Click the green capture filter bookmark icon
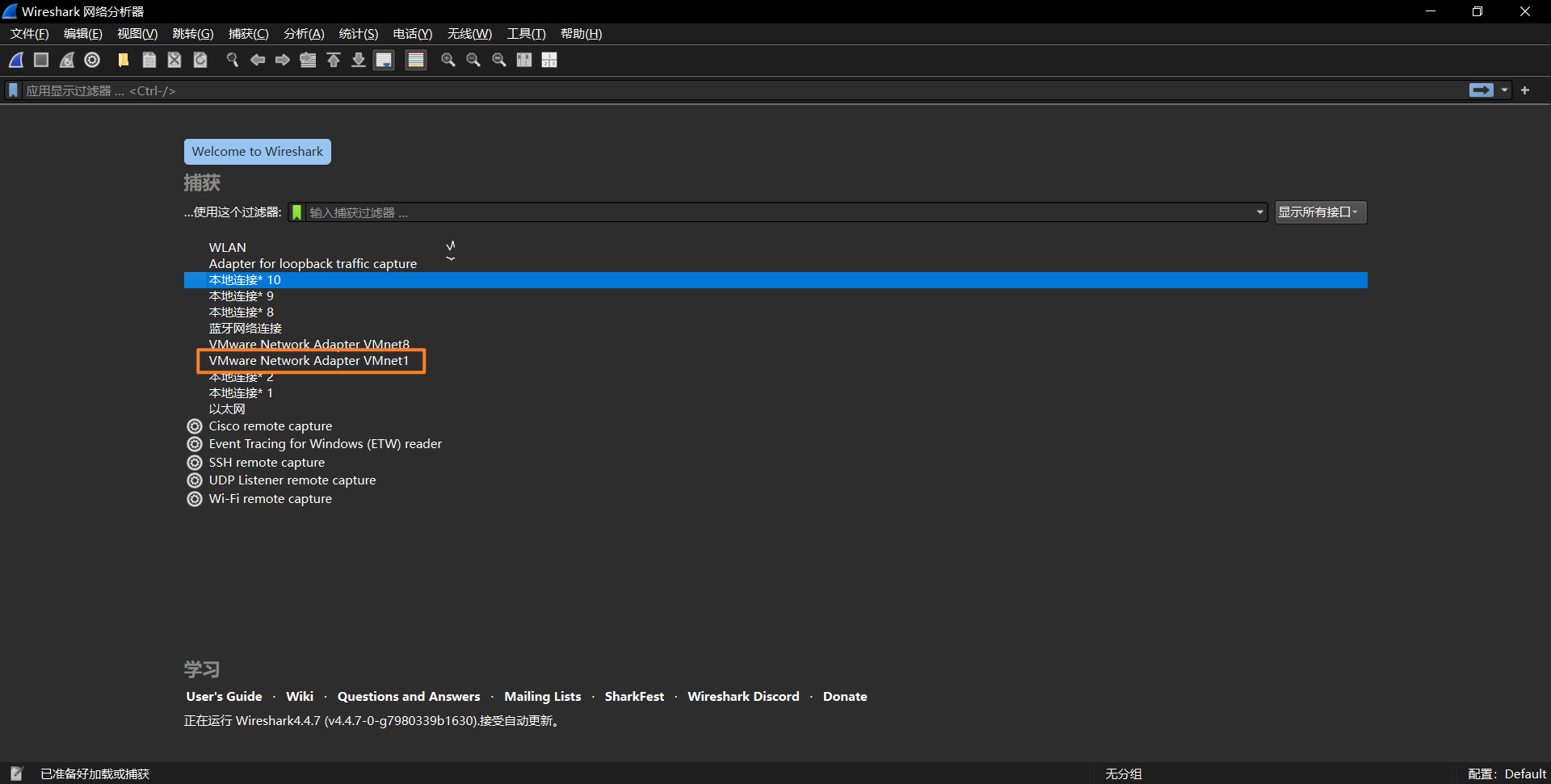The image size is (1551, 784). [297, 212]
